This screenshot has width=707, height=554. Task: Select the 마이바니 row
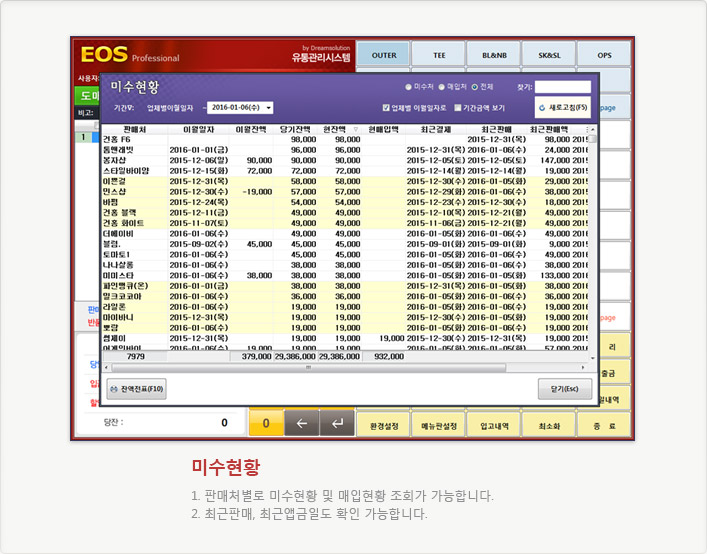pyautogui.click(x=345, y=317)
